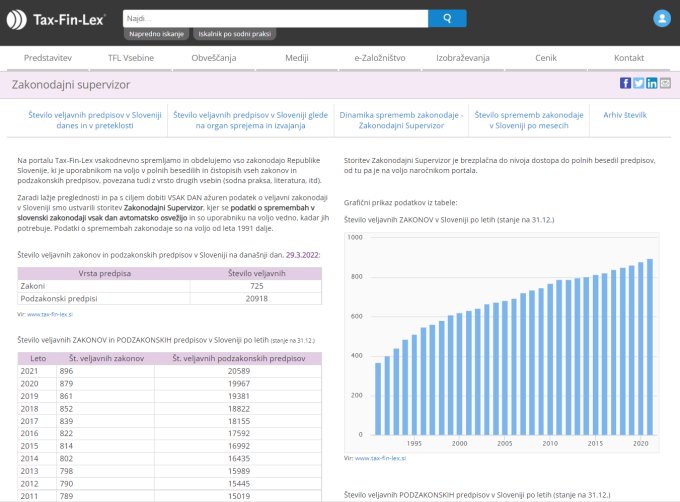Click the value 20918
680x502 pixels.
[257, 299]
